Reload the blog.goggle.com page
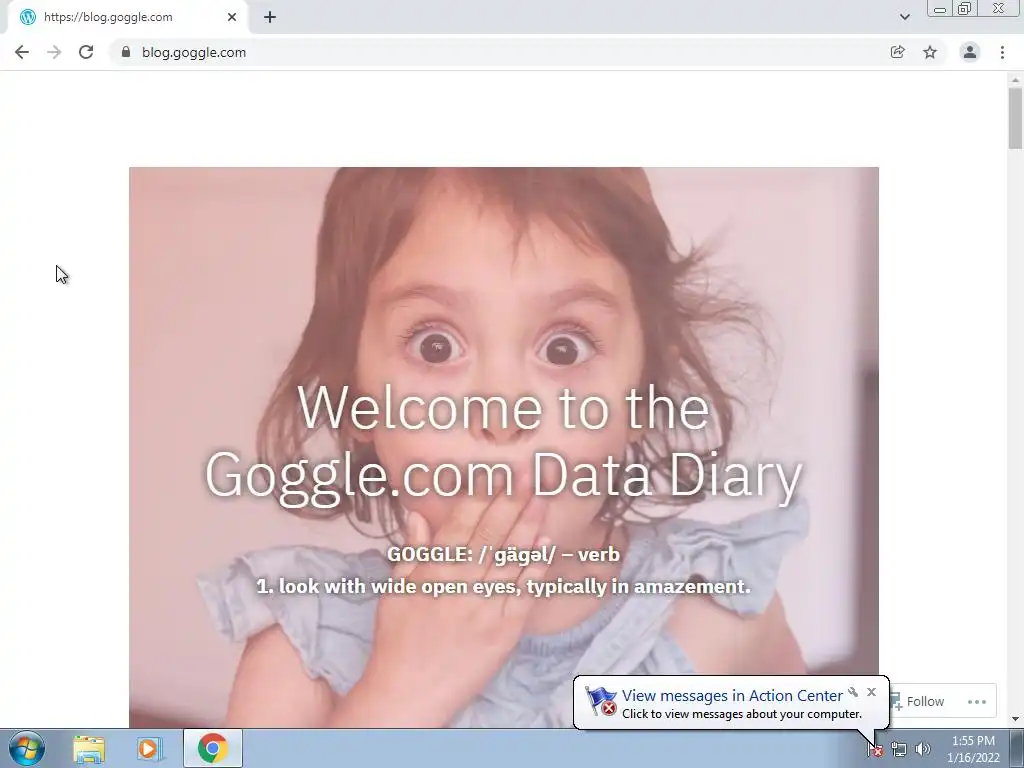Image resolution: width=1024 pixels, height=768 pixels. tap(86, 52)
